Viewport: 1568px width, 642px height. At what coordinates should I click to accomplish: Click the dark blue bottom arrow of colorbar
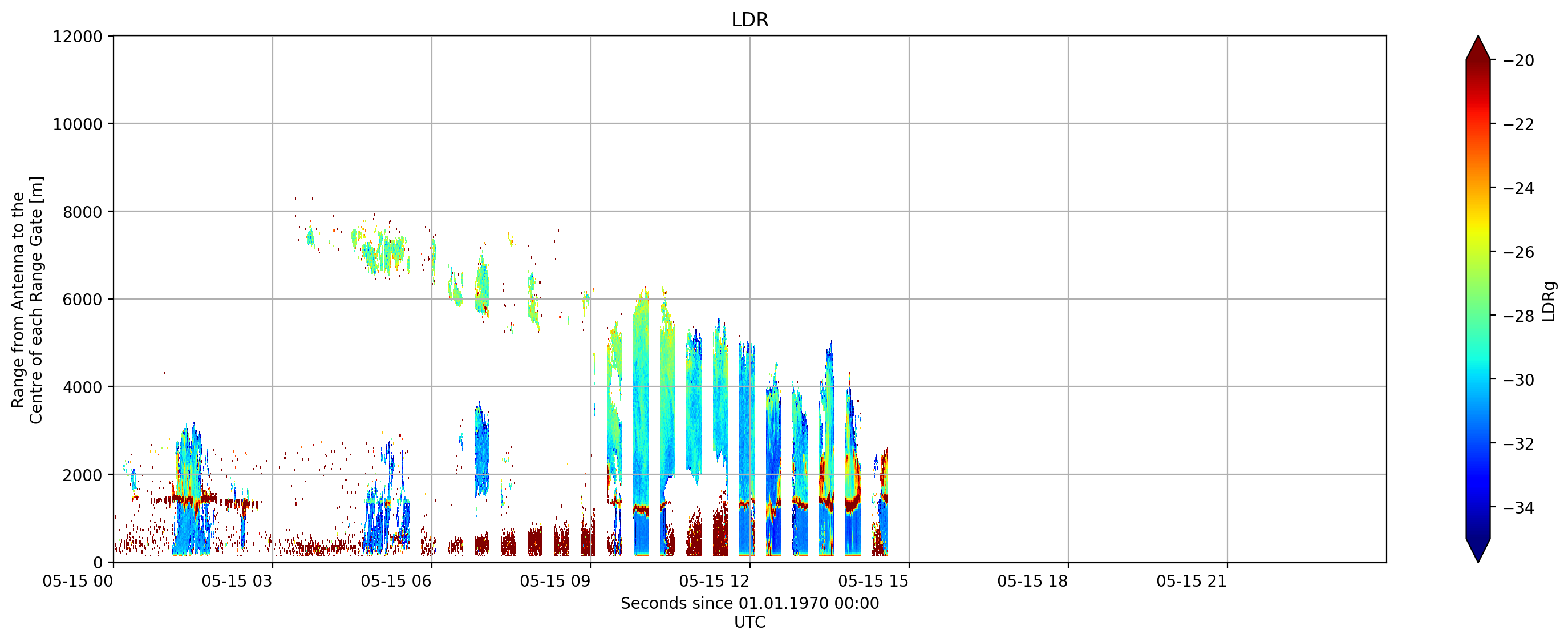[x=1478, y=550]
